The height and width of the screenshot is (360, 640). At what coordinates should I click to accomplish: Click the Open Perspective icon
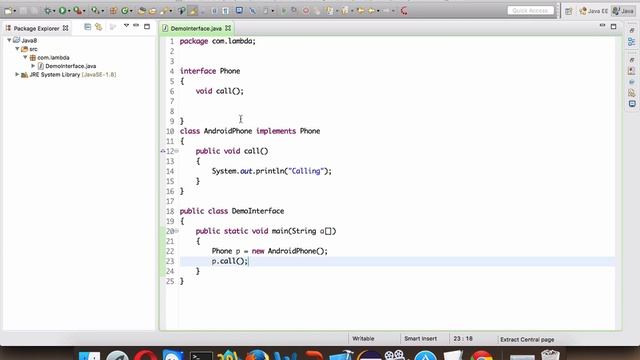(569, 11)
